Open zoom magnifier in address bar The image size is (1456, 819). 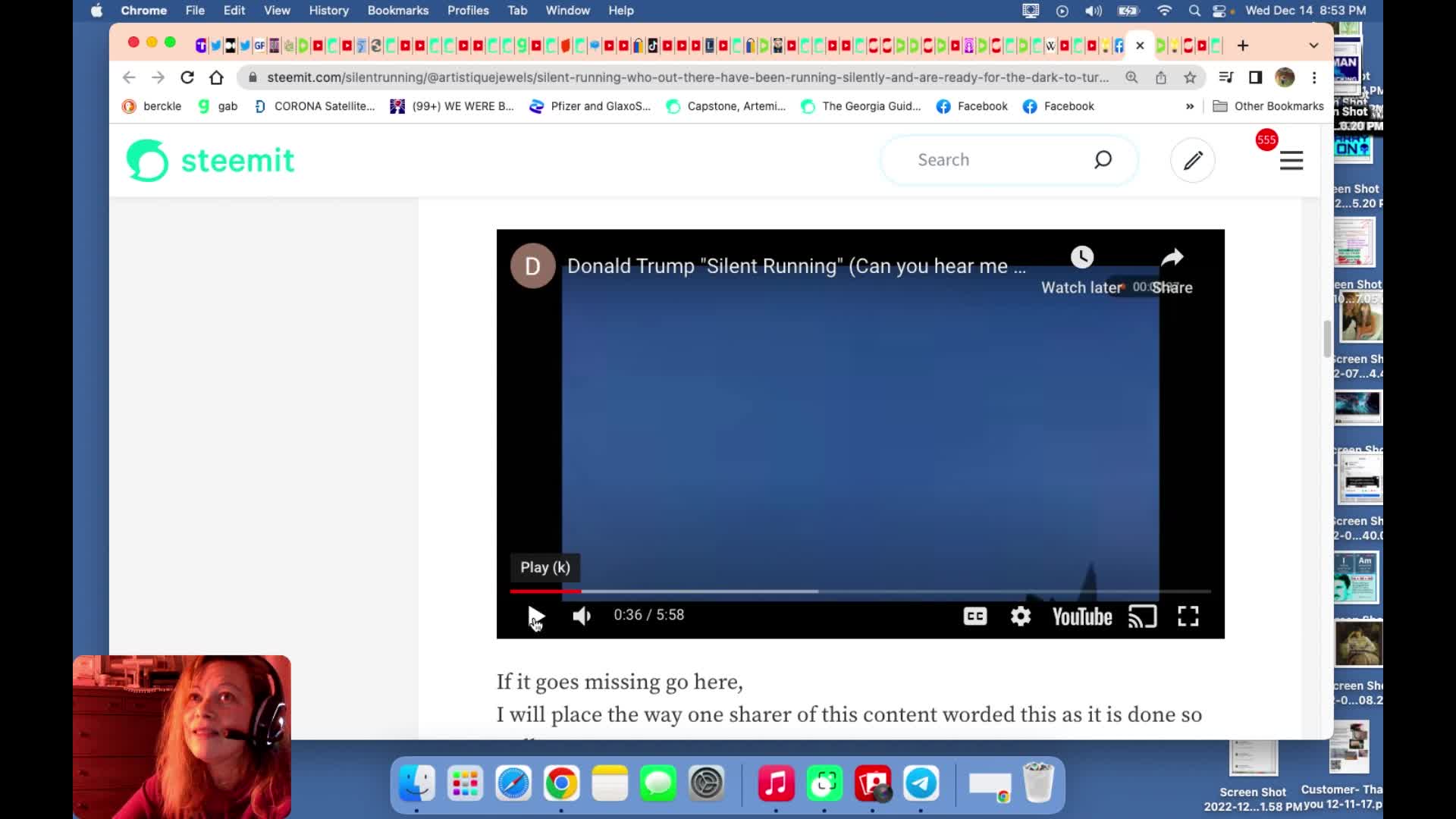coord(1131,77)
